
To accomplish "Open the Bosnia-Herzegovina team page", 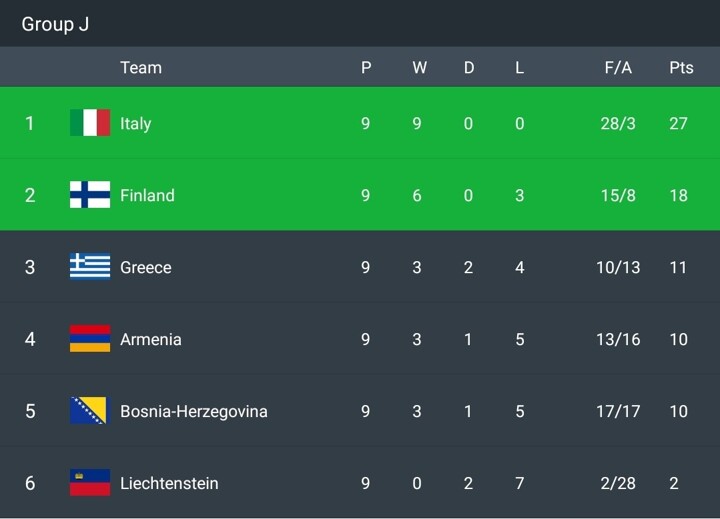I will click(x=194, y=411).
